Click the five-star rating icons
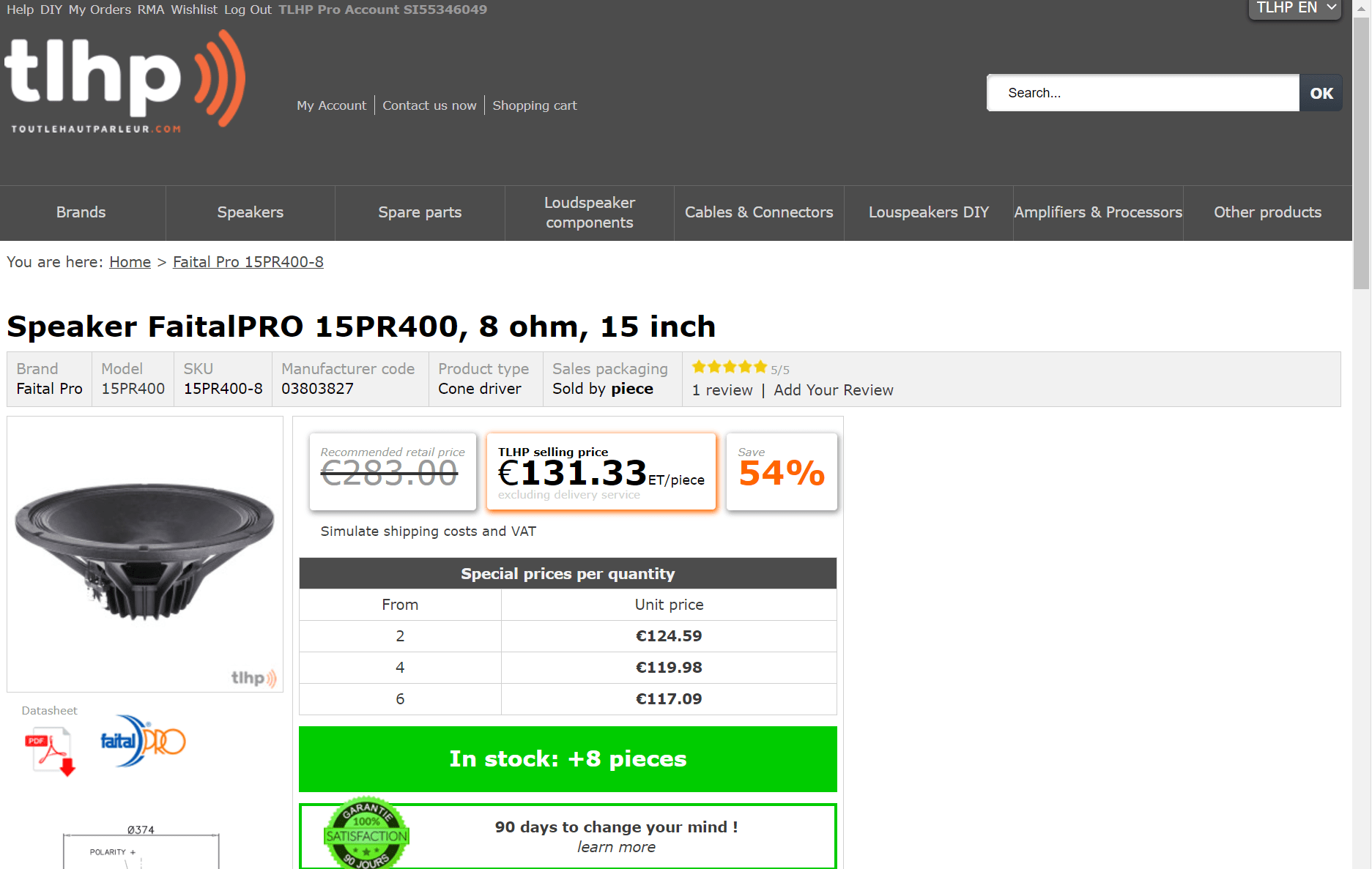1372x869 pixels. pyautogui.click(x=730, y=367)
